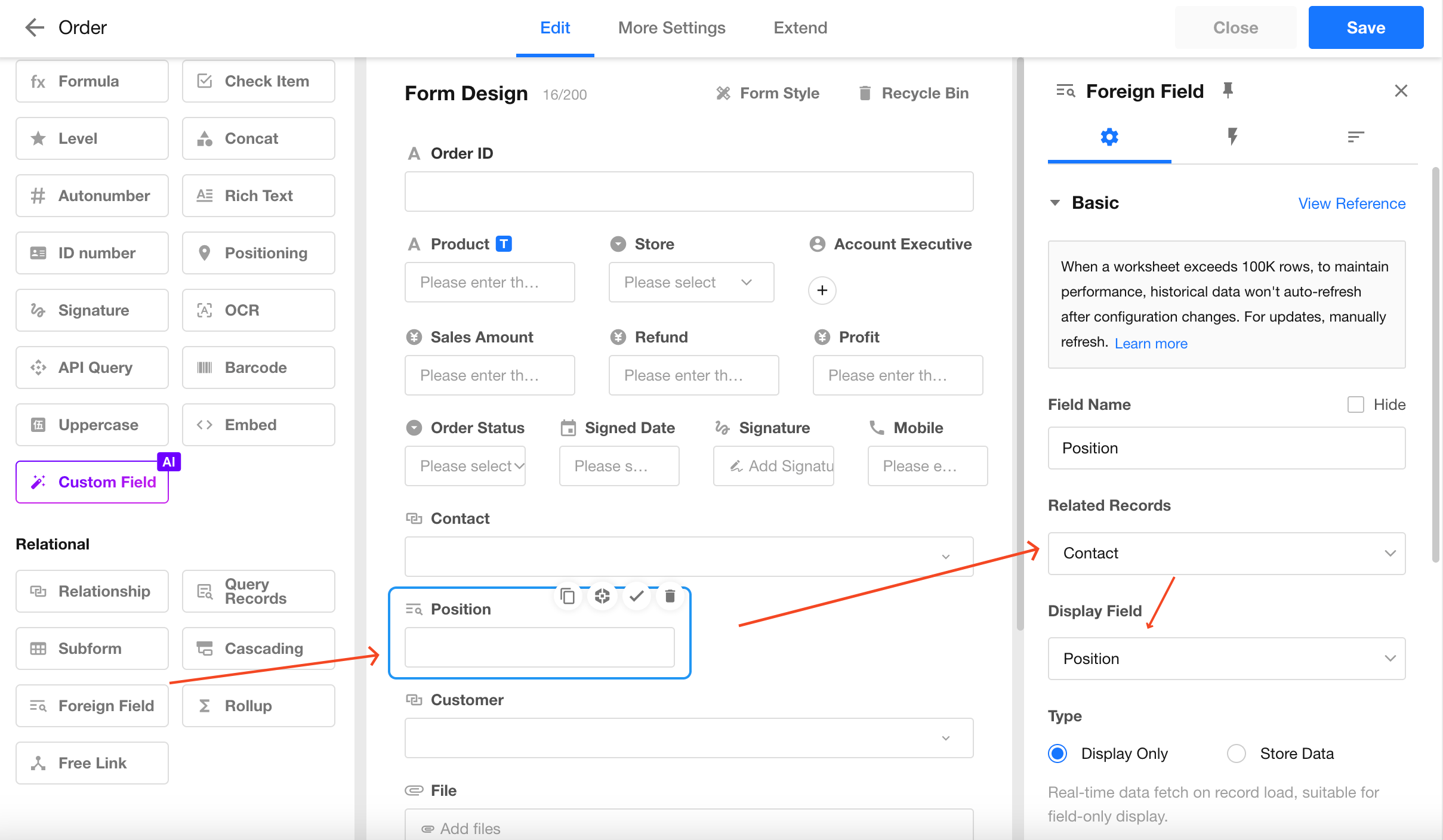Click Add Signature in the Signature field
This screenshot has width=1443, height=840.
(773, 466)
